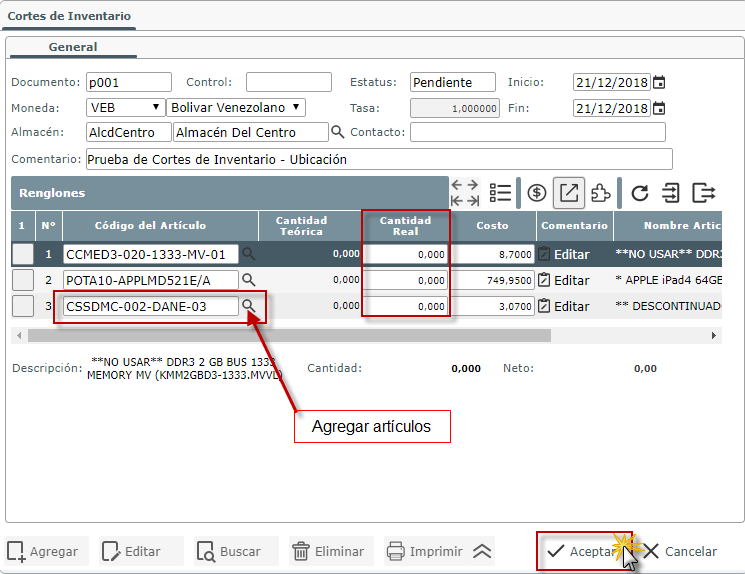Image resolution: width=745 pixels, height=574 pixels.
Task: Click the Comentario text field
Action: click(378, 159)
